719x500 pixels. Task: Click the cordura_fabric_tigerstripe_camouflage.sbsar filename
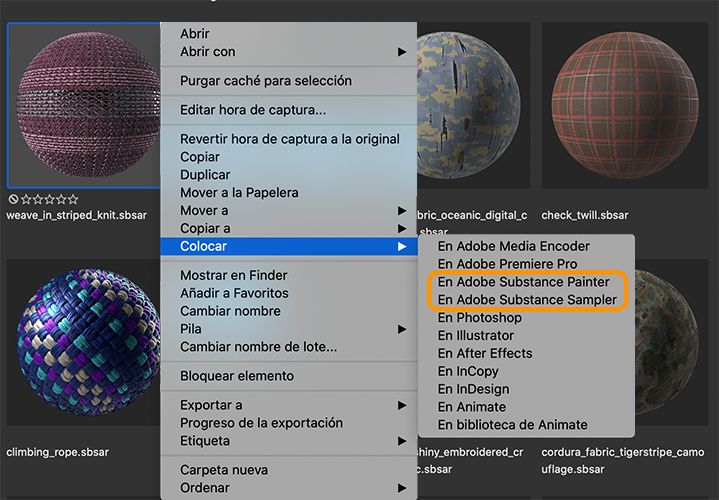[x=623, y=461]
